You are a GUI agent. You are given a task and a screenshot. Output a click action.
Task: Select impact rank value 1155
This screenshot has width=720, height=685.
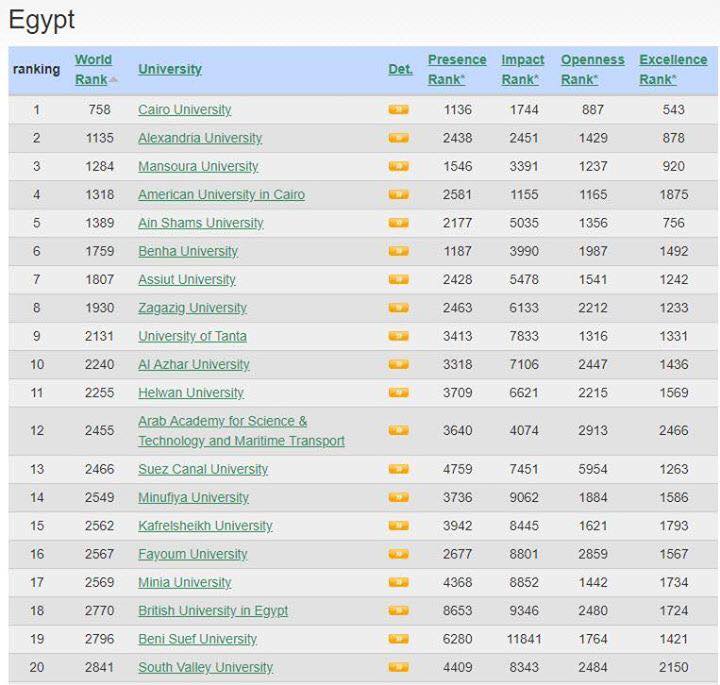(524, 195)
